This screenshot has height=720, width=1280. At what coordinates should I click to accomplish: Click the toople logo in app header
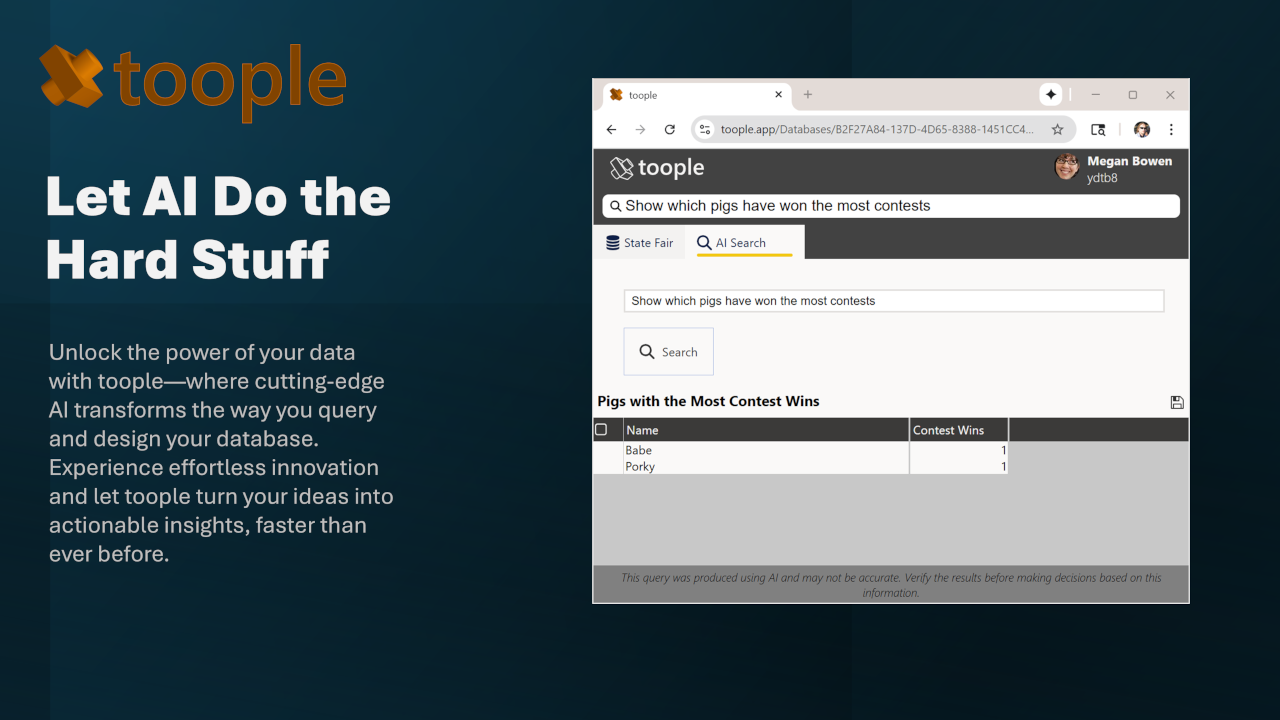point(658,168)
